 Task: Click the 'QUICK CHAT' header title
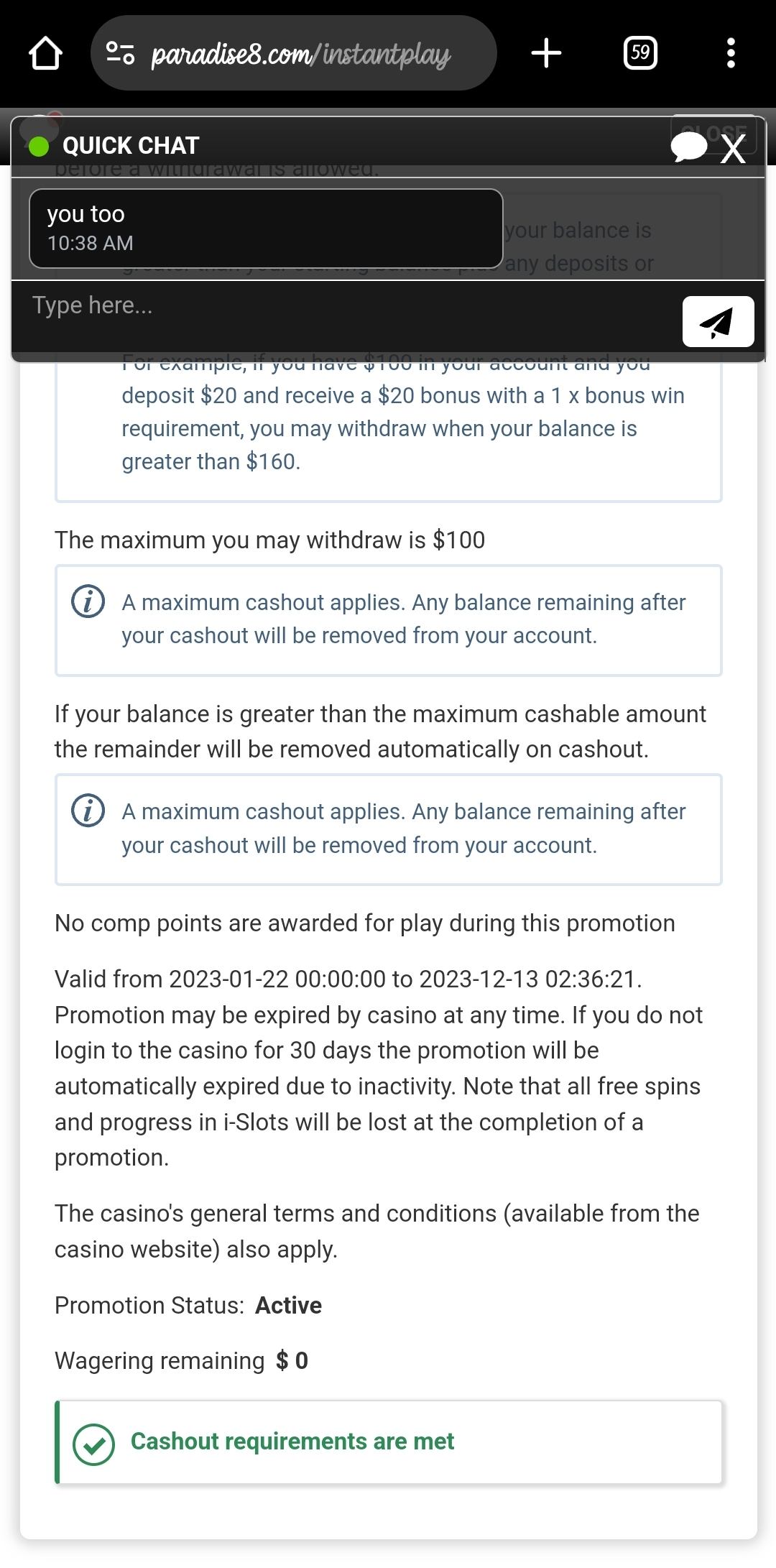pos(131,146)
